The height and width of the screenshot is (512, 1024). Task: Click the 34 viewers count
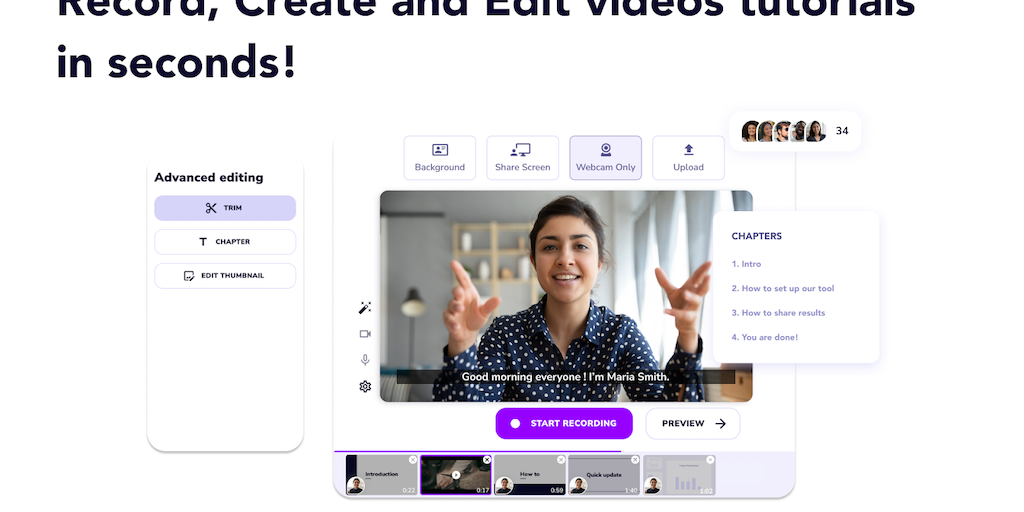[x=842, y=131]
